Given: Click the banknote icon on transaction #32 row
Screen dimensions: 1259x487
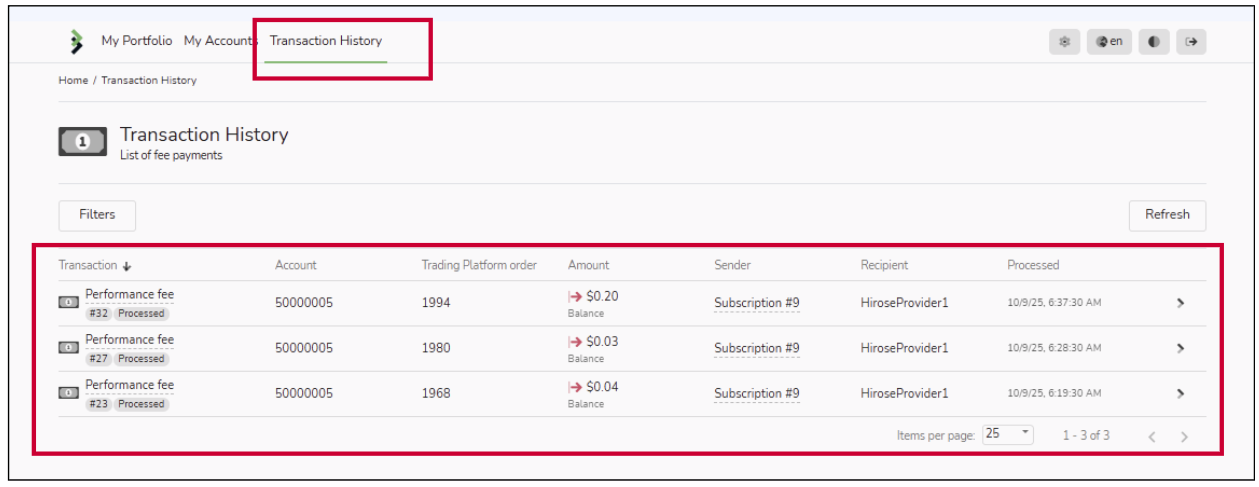Looking at the screenshot, I should 68,302.
